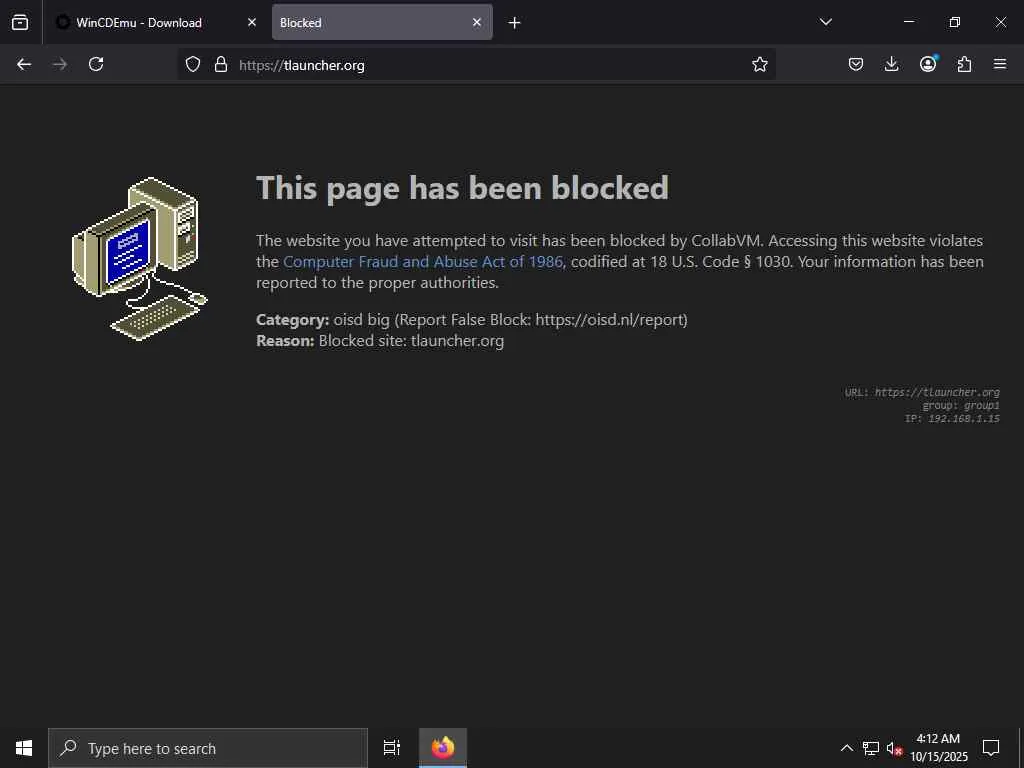Save page to Pocket

[x=856, y=64]
